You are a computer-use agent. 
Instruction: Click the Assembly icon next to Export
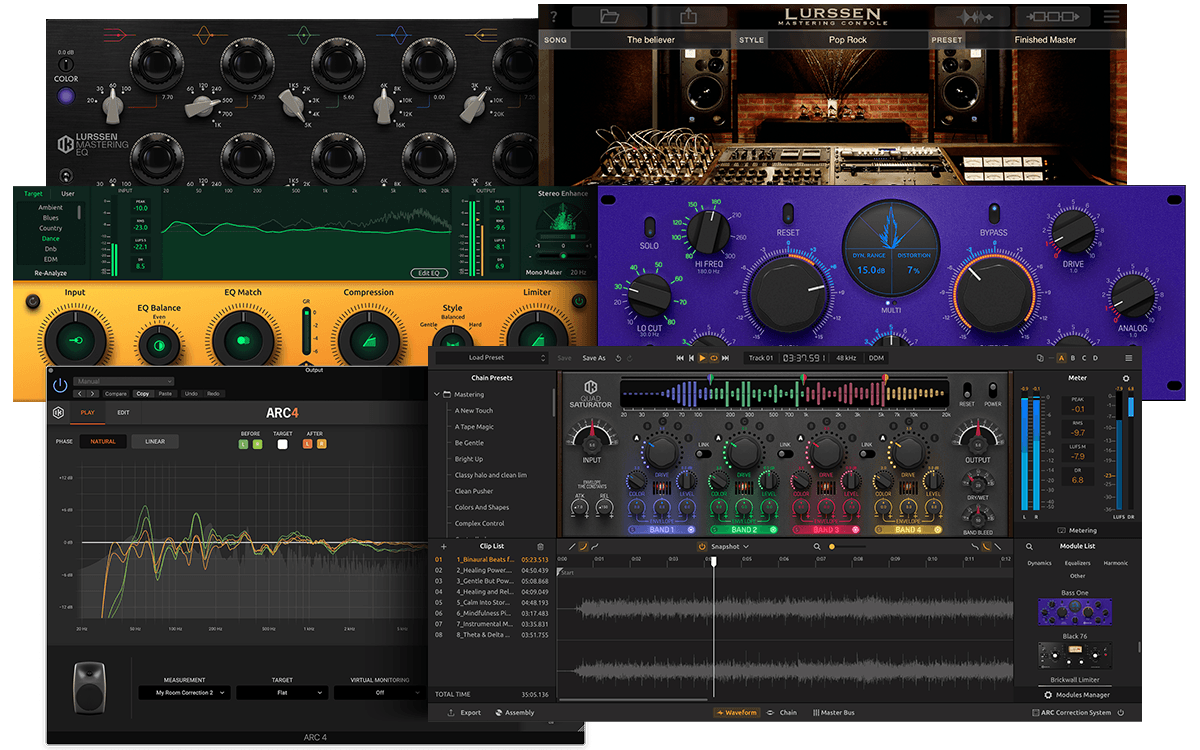tap(497, 713)
